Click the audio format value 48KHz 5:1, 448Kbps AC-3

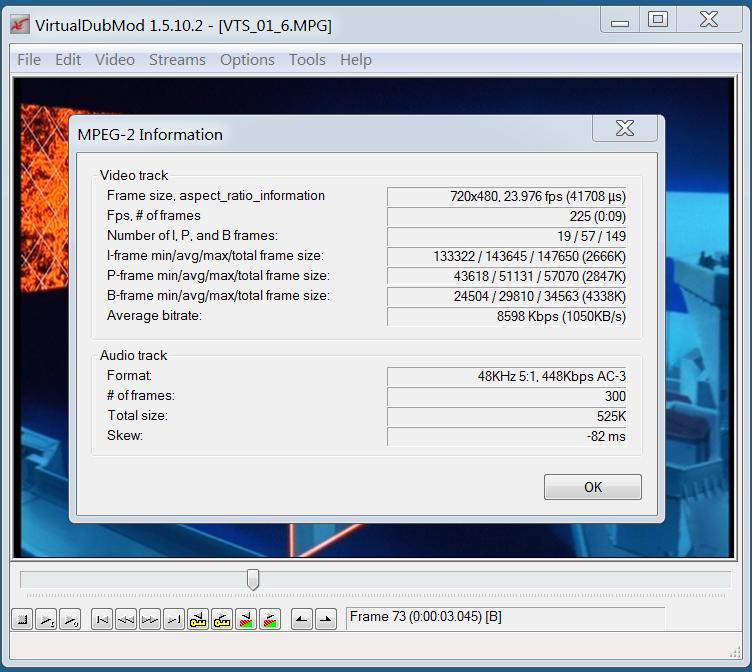506,377
